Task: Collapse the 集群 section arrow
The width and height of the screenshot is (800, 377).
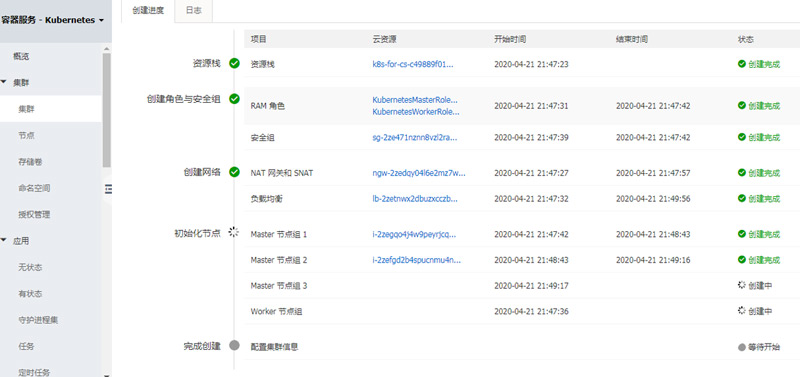Action: click(3, 82)
